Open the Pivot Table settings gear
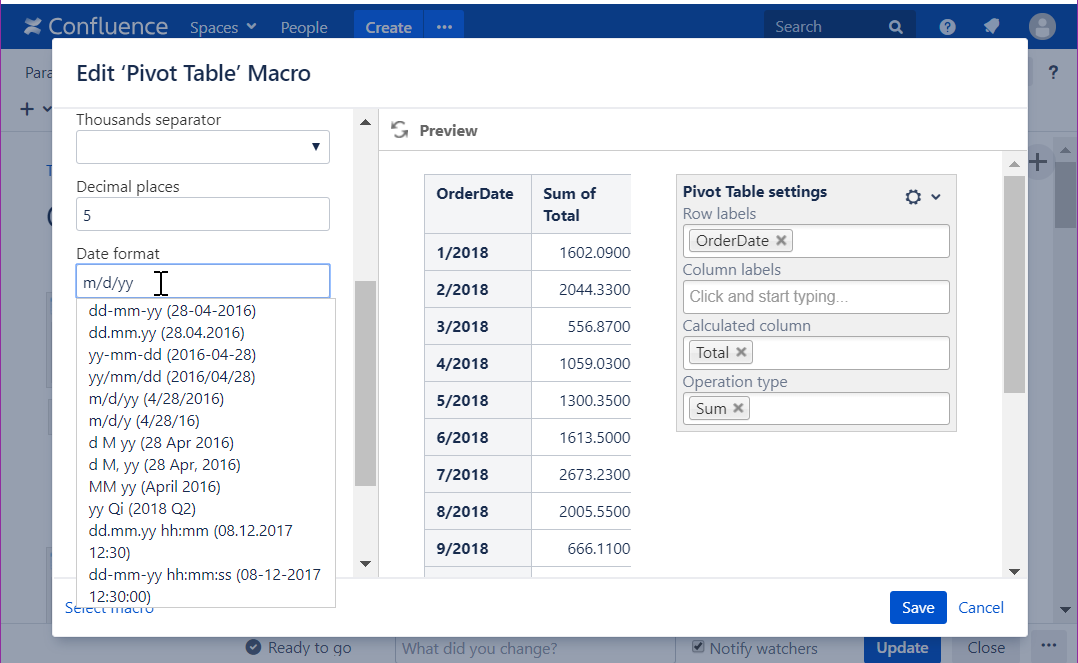This screenshot has height=663, width=1078. 913,197
